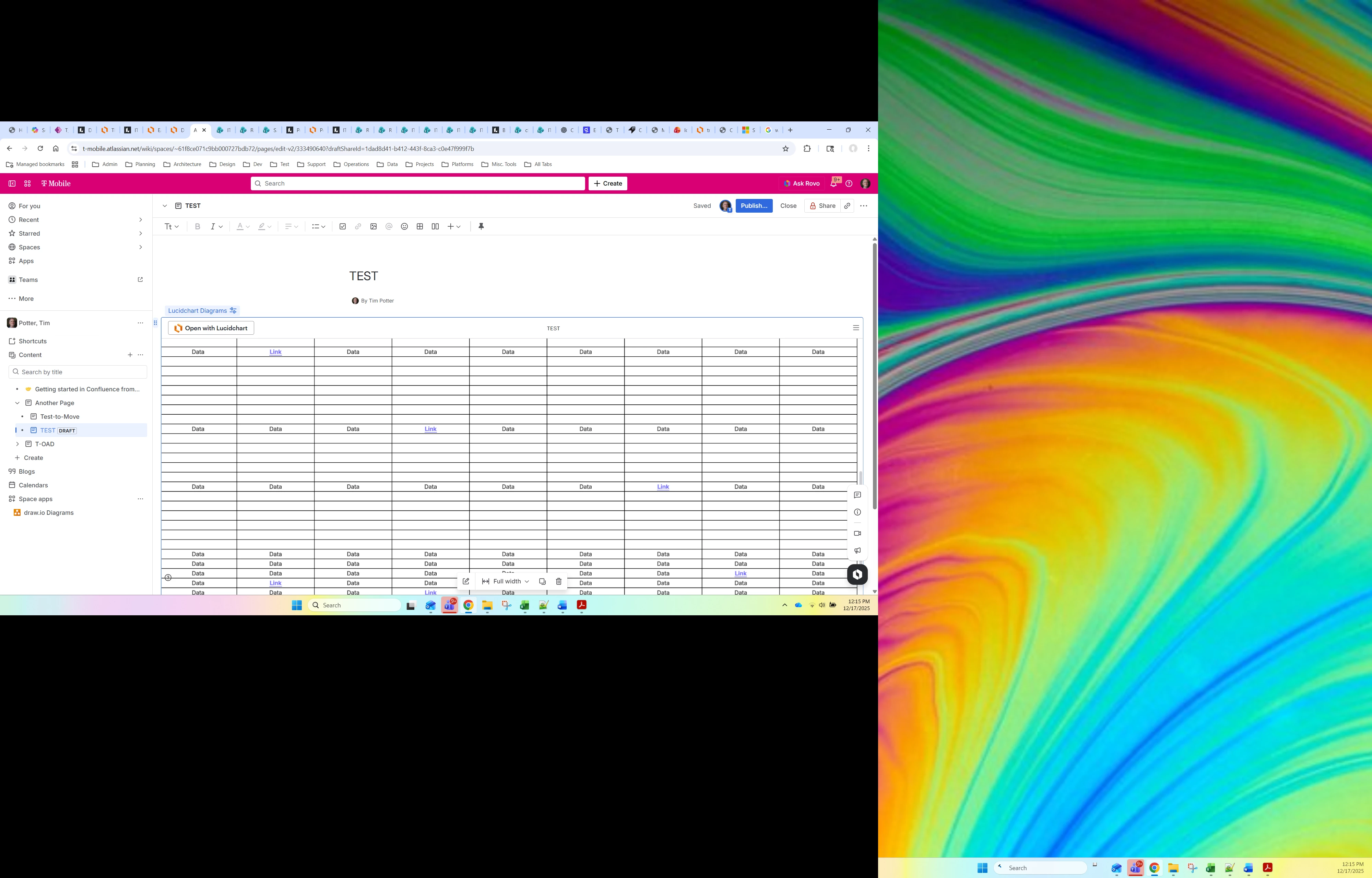Click Open with Lucidchart button

(x=211, y=328)
